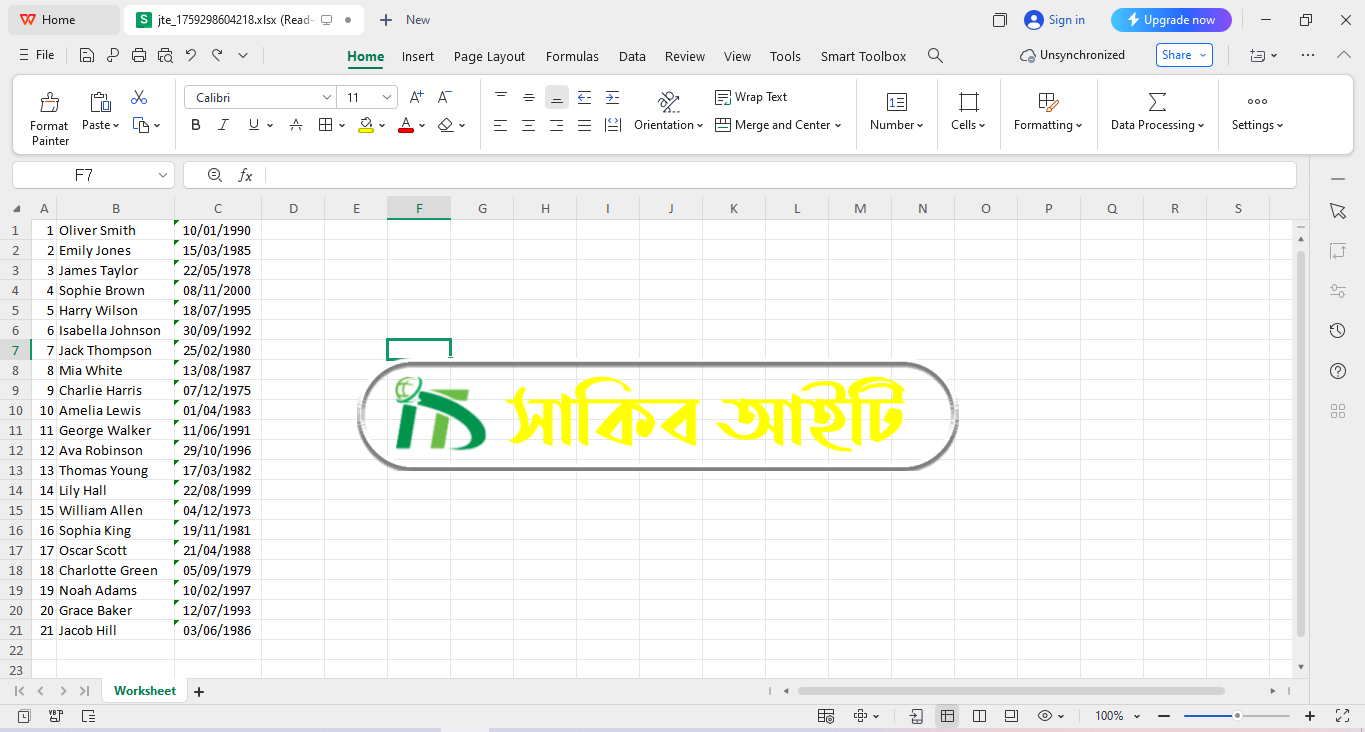Switch to Page Break Preview view
The height and width of the screenshot is (732, 1365).
(979, 716)
